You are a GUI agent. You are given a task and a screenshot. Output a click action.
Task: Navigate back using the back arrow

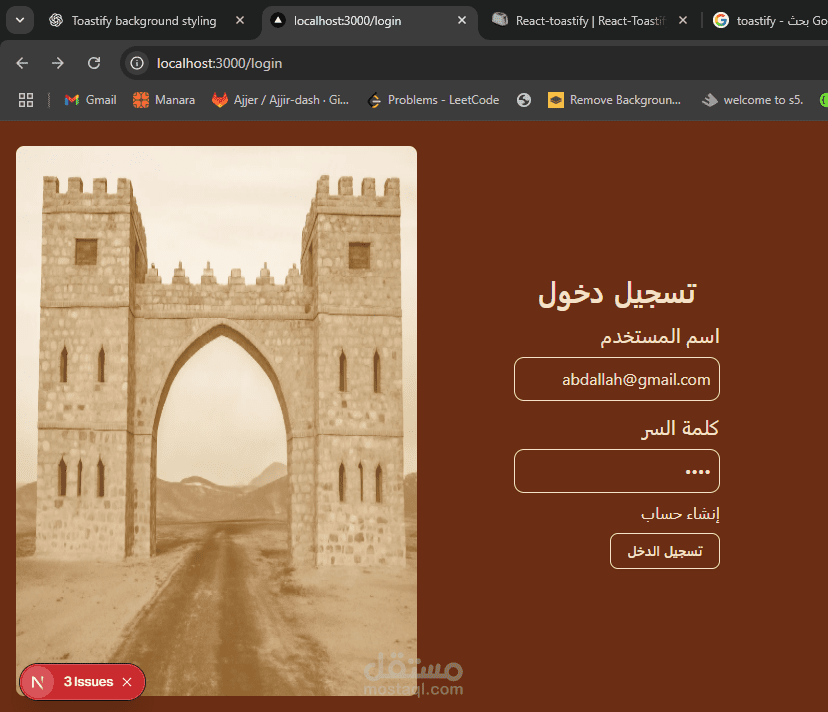(x=21, y=62)
